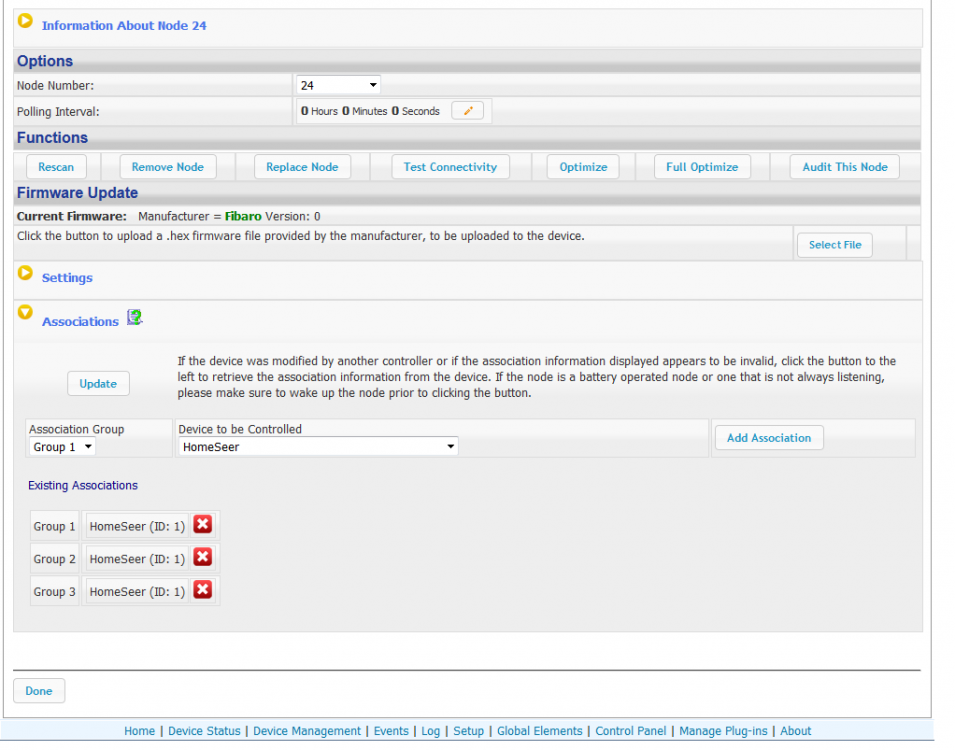Click Select File for firmware upload
This screenshot has width=955, height=750.
click(834, 245)
